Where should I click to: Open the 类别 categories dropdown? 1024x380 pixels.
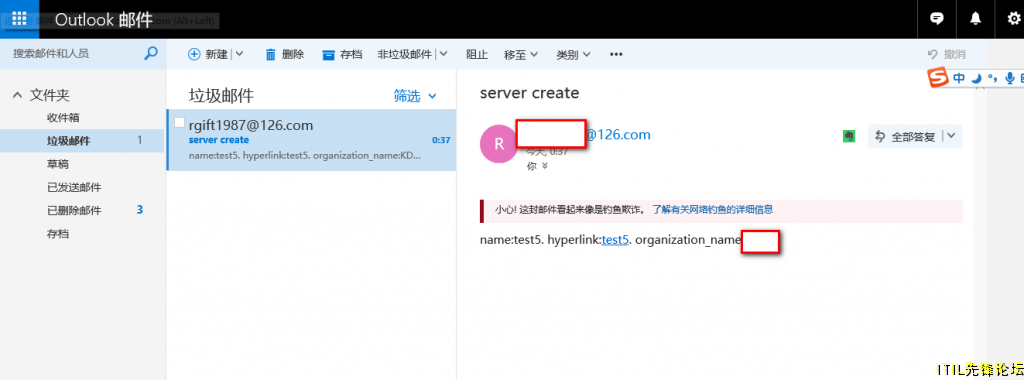tap(573, 55)
